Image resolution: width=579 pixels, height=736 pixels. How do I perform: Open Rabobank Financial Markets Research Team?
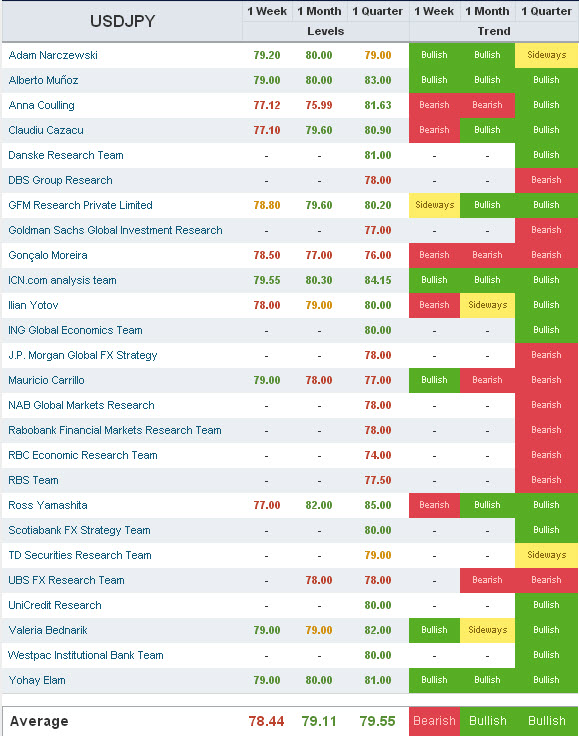115,430
